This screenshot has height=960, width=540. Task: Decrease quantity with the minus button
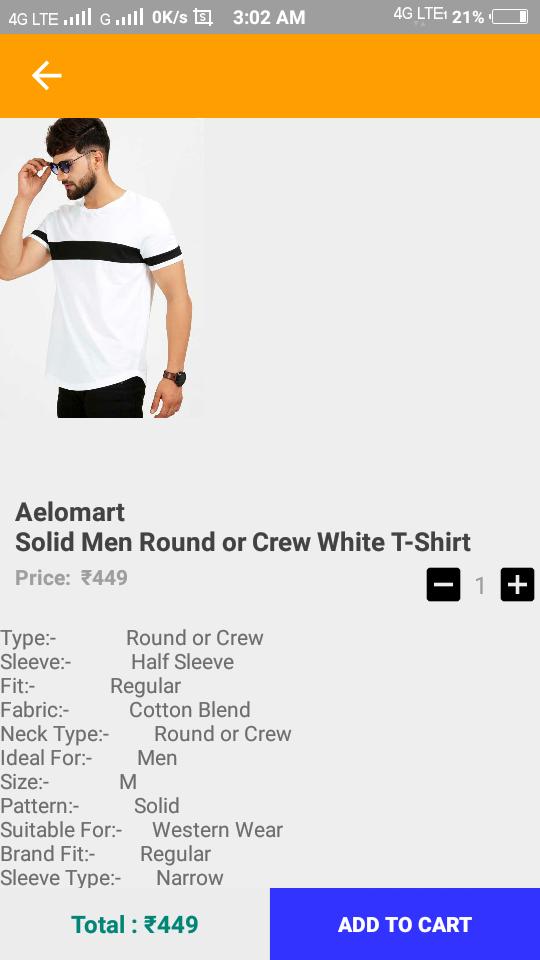coord(443,585)
